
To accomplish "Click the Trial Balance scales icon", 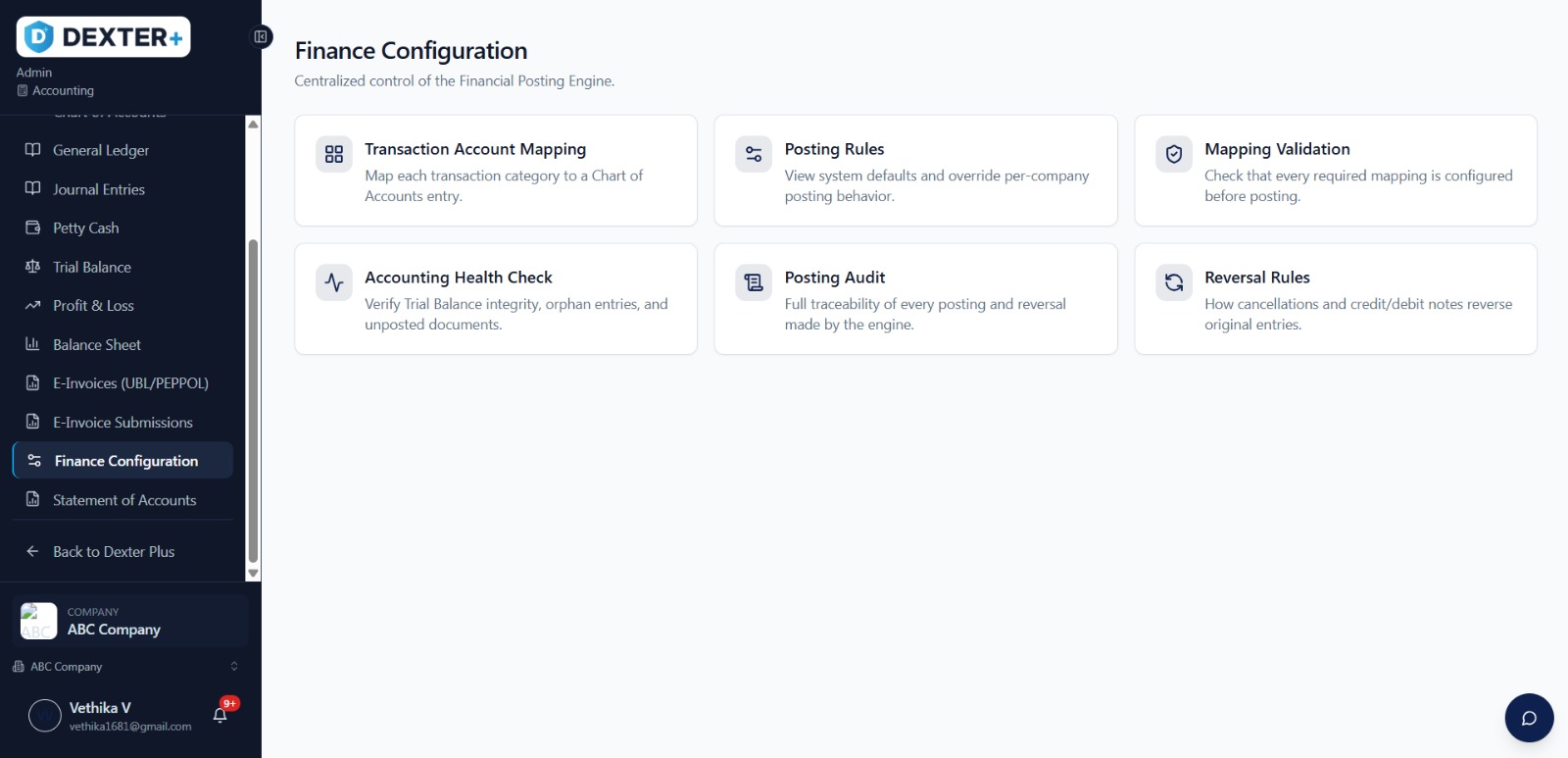I will pyautogui.click(x=32, y=267).
